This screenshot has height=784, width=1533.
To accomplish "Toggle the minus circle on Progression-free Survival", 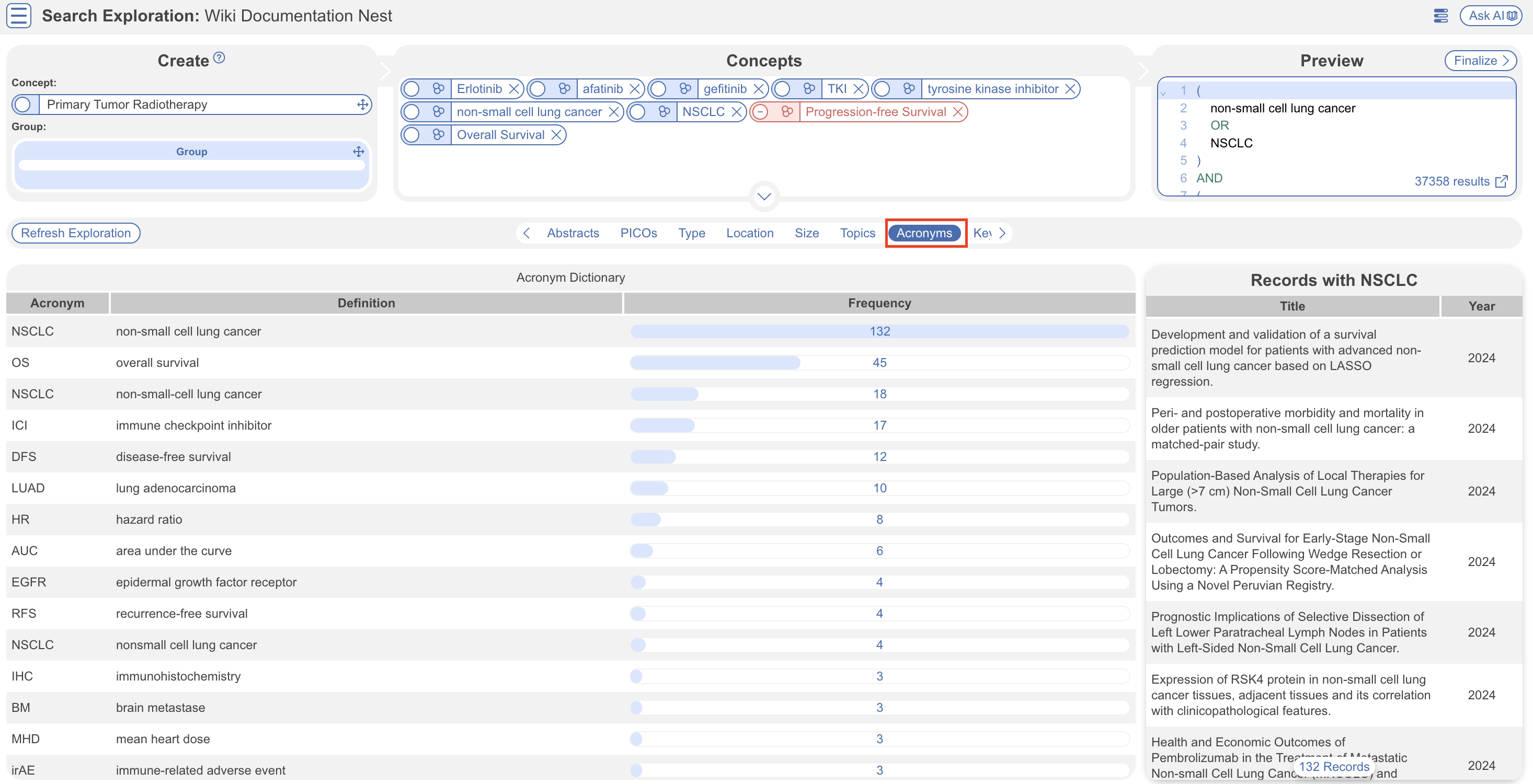I will [760, 112].
